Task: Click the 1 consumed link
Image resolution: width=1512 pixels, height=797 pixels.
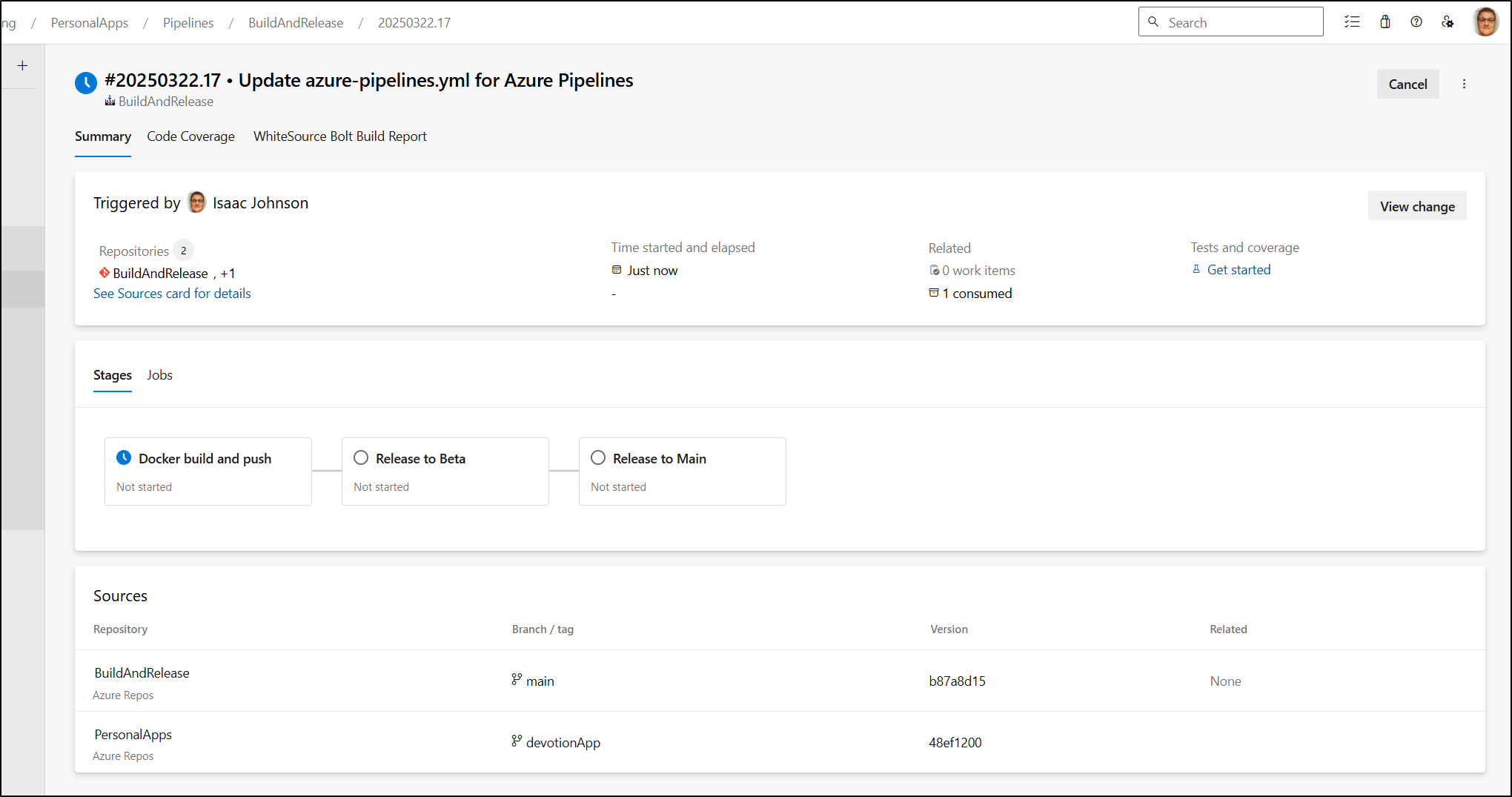Action: coord(977,294)
